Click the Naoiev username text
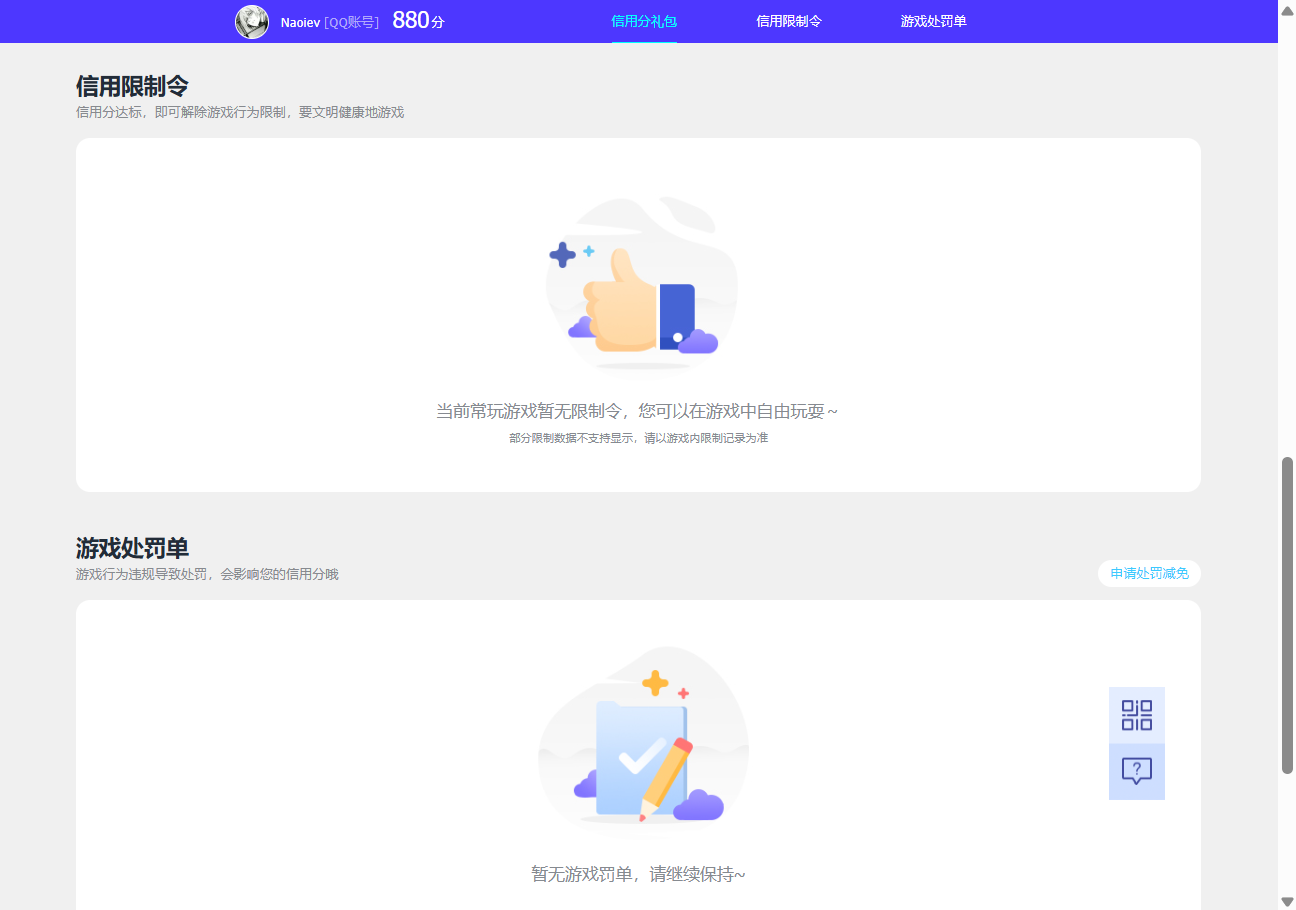The width and height of the screenshot is (1296, 910). [300, 22]
